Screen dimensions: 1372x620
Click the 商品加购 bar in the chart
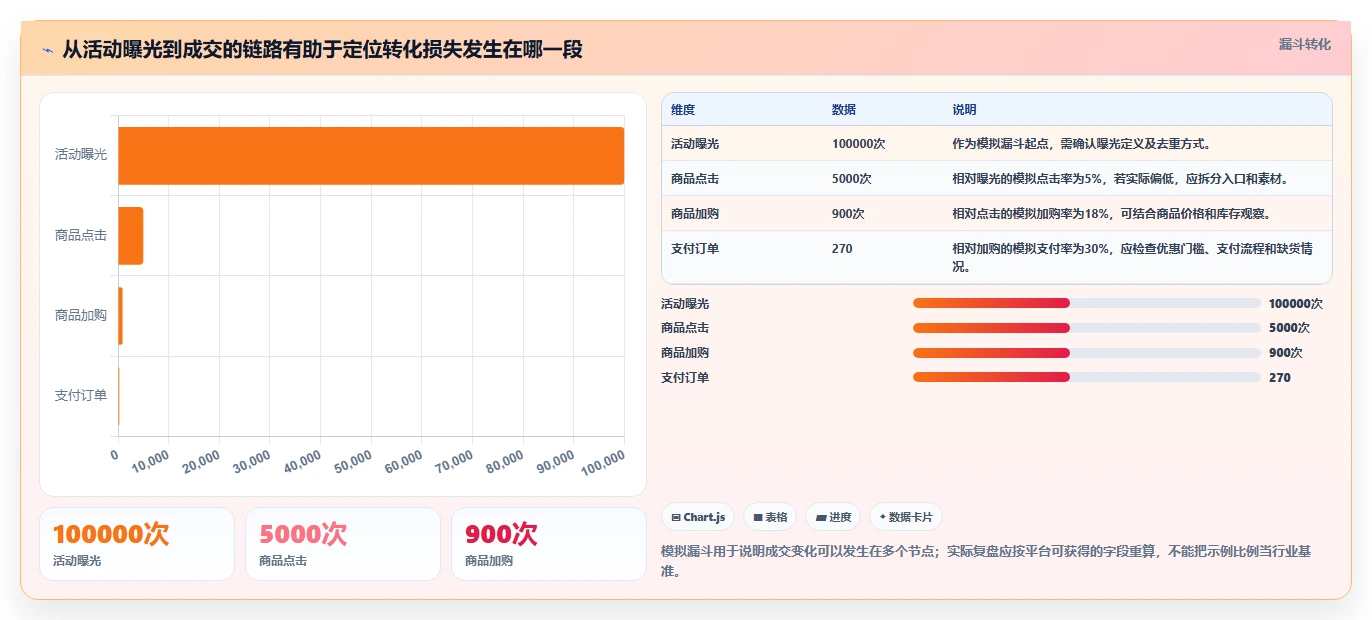tap(120, 316)
